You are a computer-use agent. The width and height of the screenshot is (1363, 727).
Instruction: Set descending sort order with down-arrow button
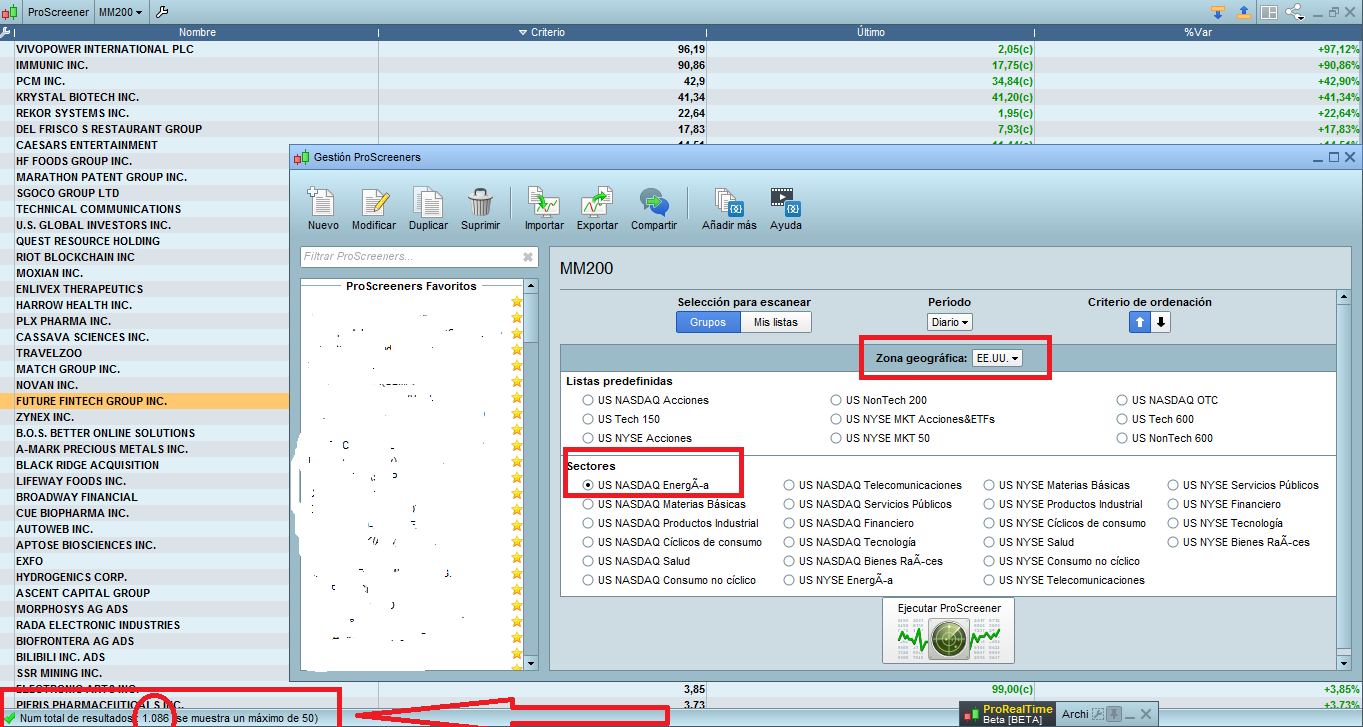[1160, 322]
